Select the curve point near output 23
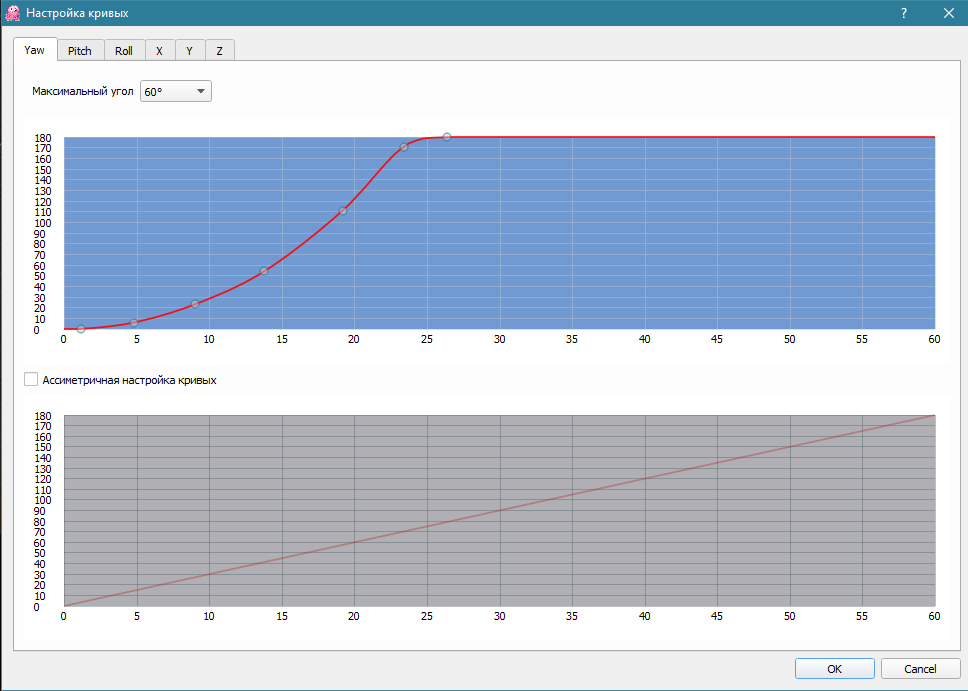 195,304
